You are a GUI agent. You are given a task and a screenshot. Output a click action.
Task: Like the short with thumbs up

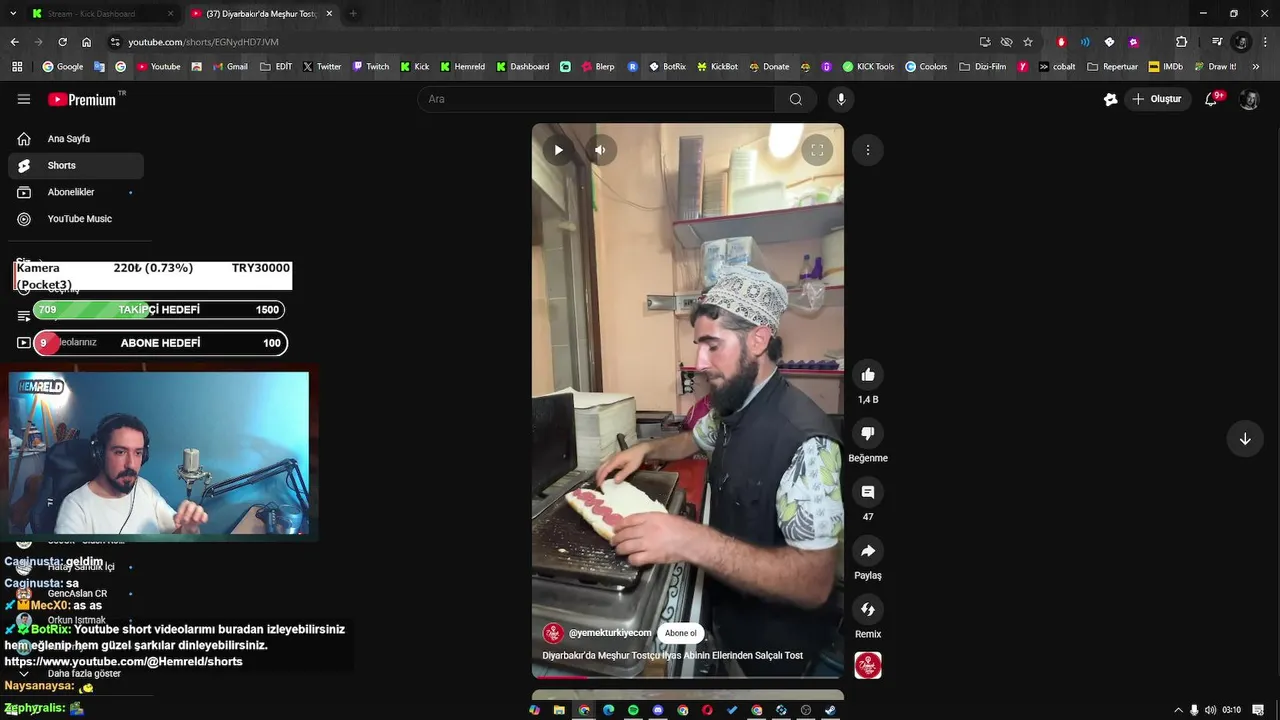coord(868,375)
